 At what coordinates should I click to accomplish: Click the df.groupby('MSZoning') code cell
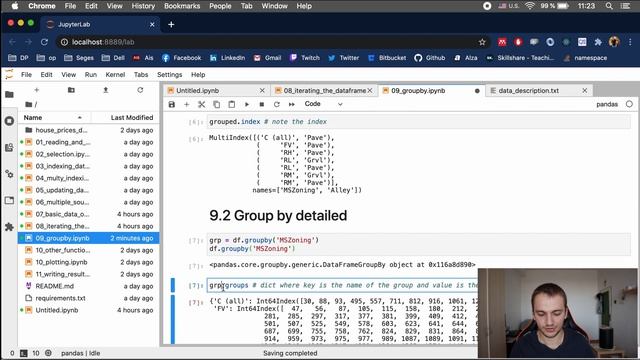[418, 244]
